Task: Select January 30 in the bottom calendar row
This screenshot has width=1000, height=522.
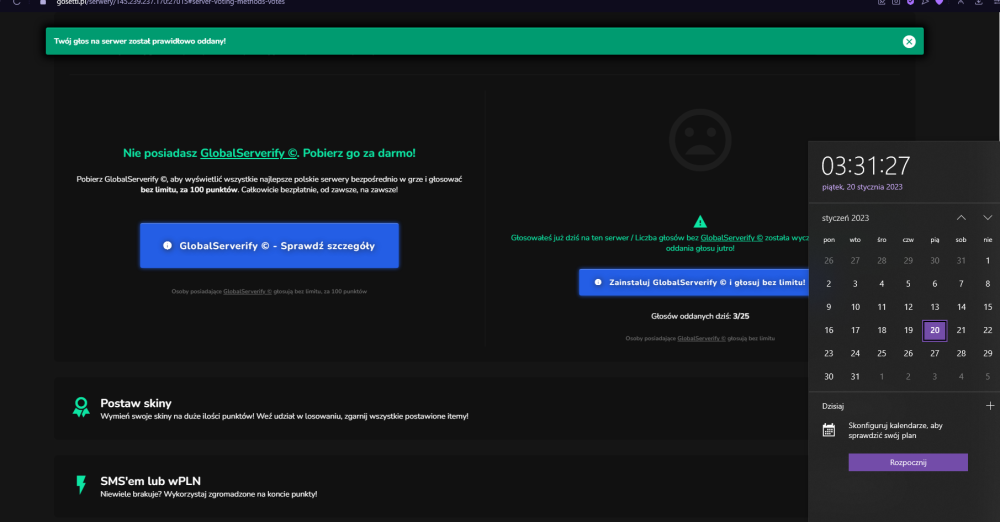Action: coord(828,377)
